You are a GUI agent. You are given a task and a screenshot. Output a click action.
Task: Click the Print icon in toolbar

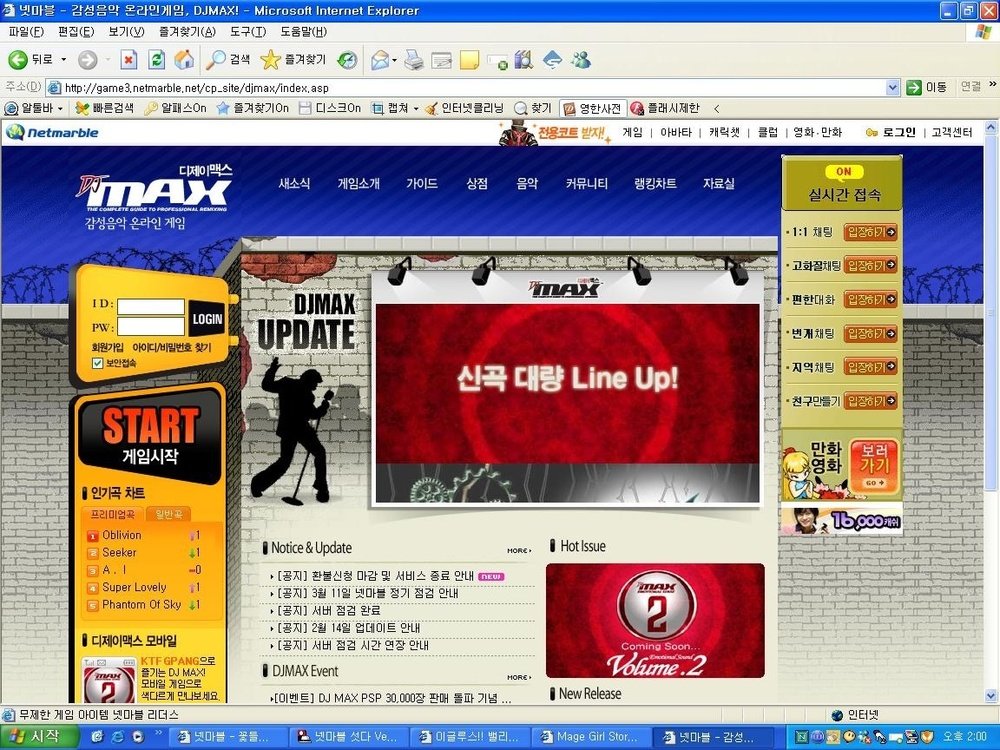click(414, 60)
